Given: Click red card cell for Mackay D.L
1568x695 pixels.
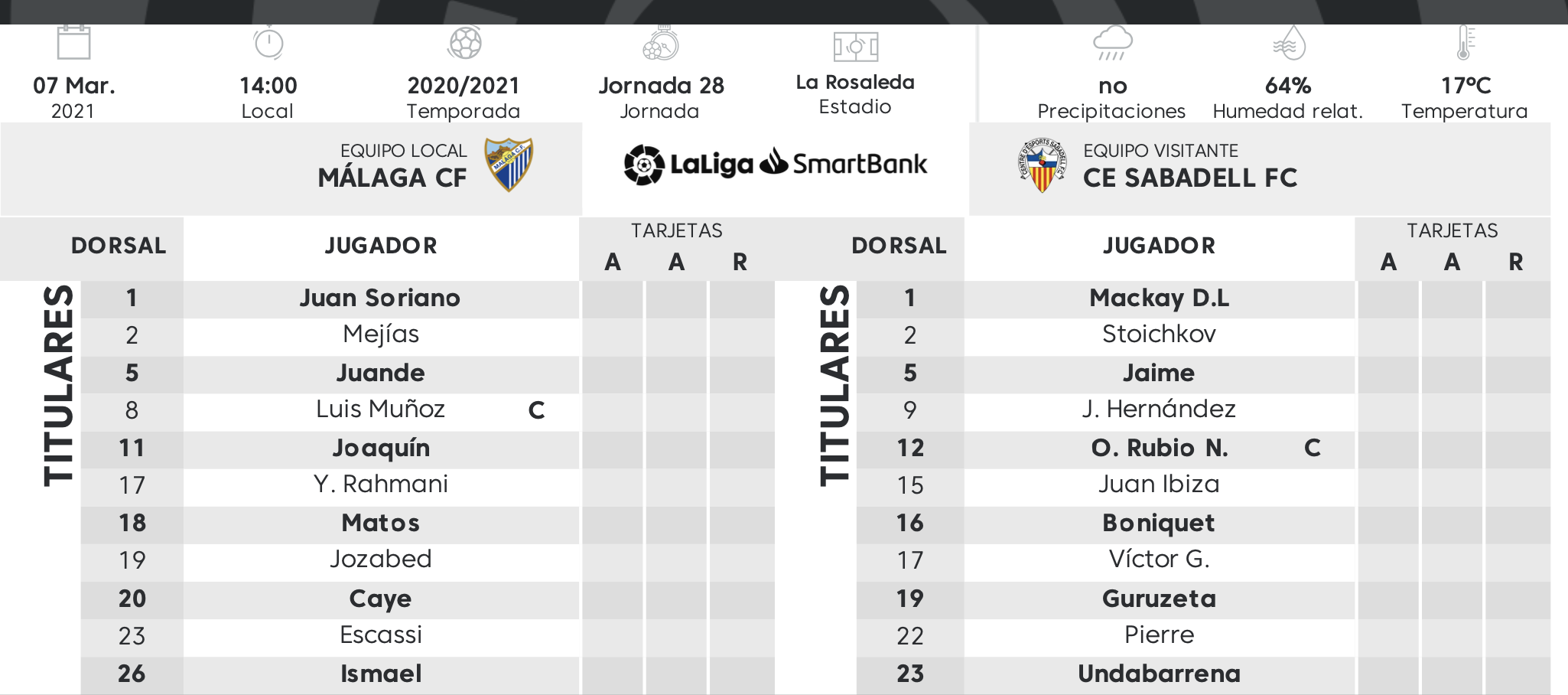Looking at the screenshot, I should (x=1518, y=299).
